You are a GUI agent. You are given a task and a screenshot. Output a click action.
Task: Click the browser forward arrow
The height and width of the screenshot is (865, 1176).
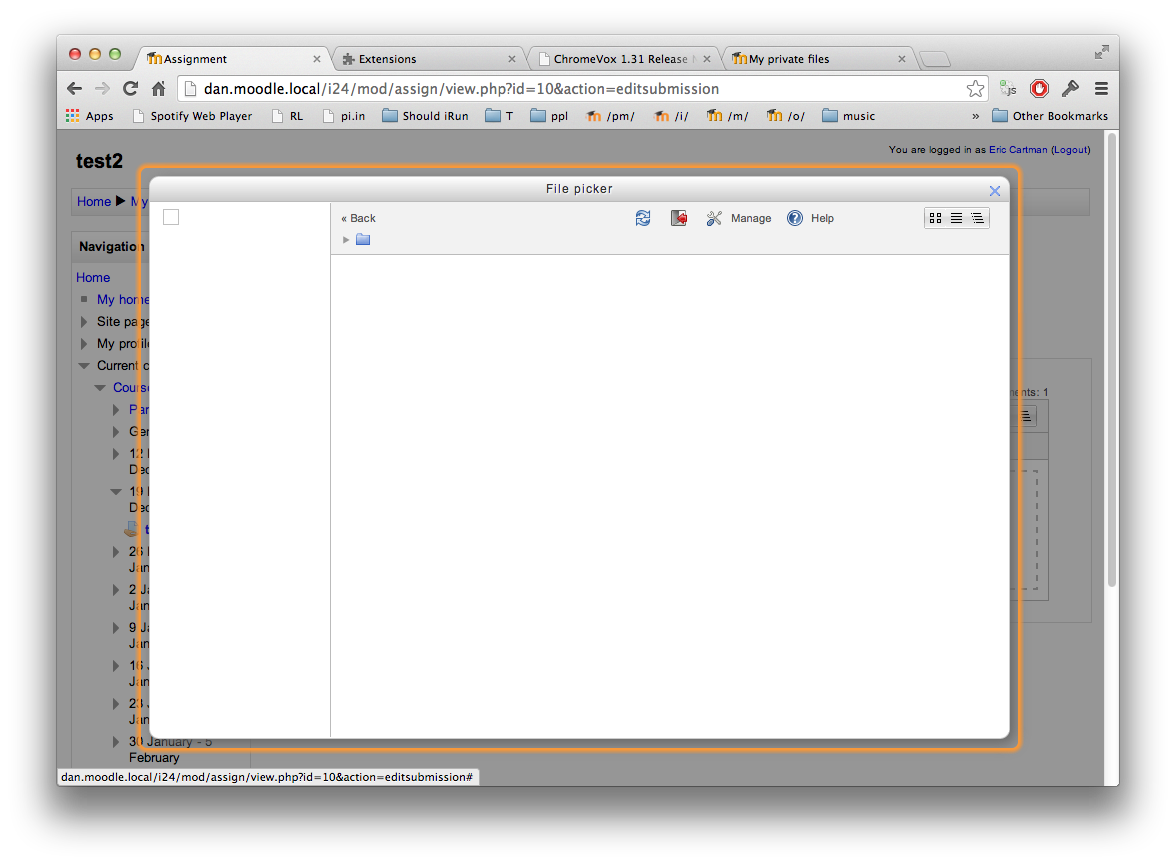click(102, 89)
